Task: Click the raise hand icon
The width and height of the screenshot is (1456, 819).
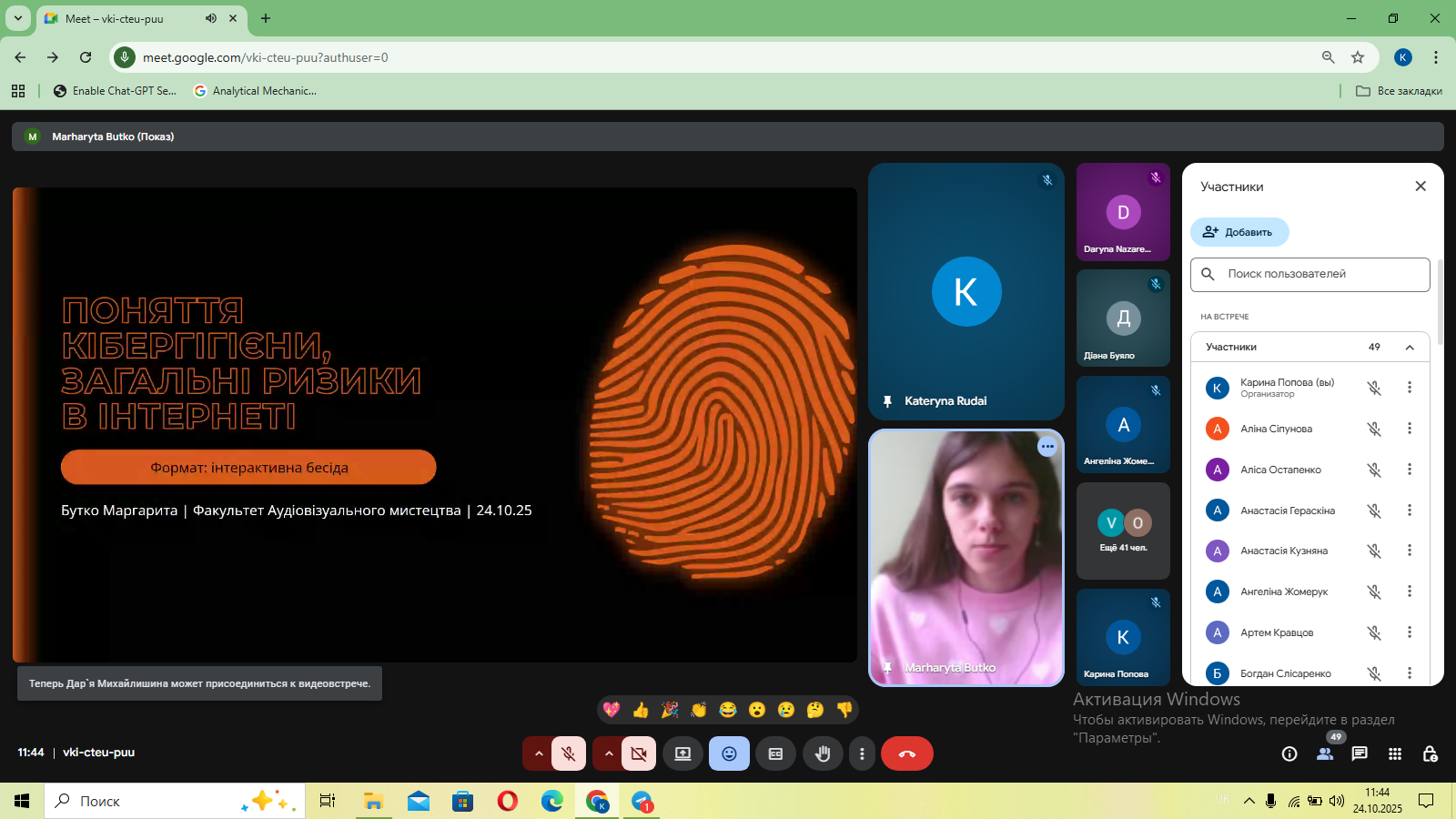Action: pos(823,753)
